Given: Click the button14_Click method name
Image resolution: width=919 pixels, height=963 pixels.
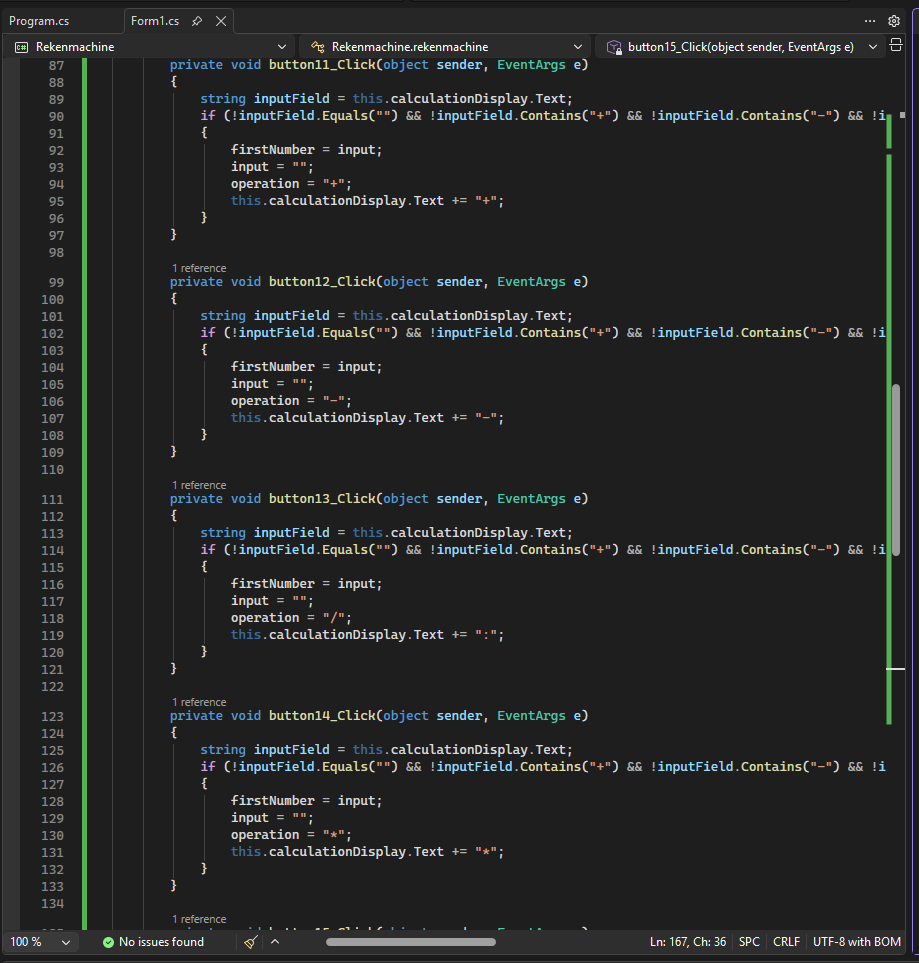Looking at the screenshot, I should (x=322, y=715).
